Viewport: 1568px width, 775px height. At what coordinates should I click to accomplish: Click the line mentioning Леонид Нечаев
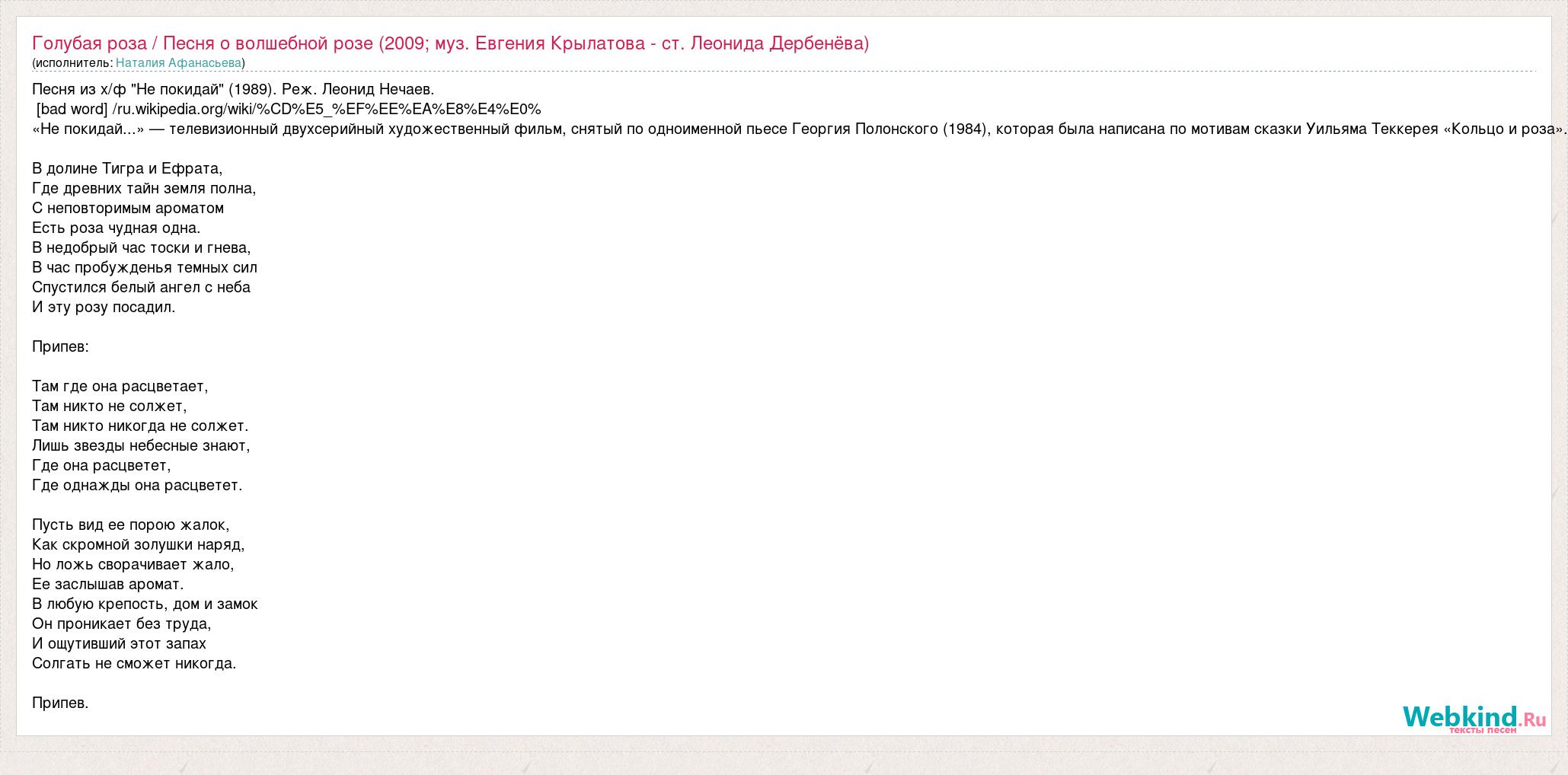(x=233, y=89)
